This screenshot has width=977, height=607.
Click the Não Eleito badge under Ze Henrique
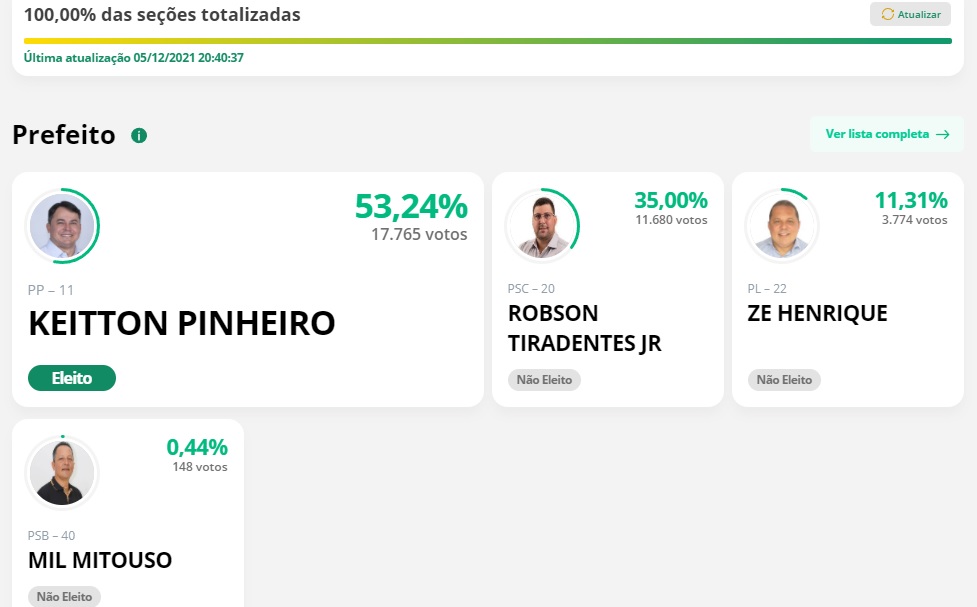783,380
